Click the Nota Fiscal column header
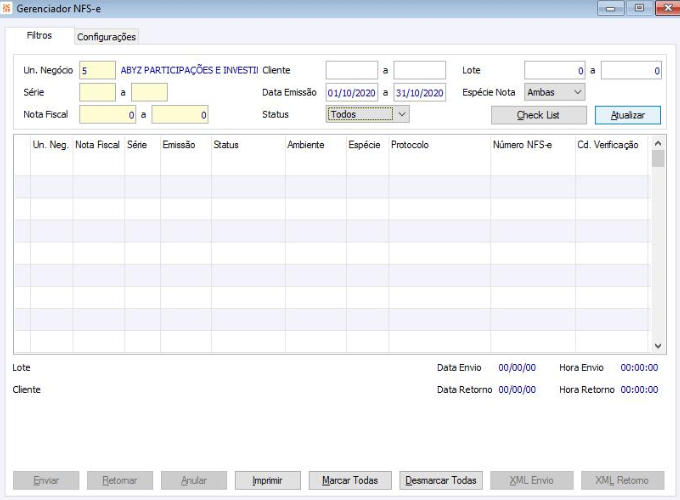Viewport: 680px width, 500px height. click(x=98, y=145)
